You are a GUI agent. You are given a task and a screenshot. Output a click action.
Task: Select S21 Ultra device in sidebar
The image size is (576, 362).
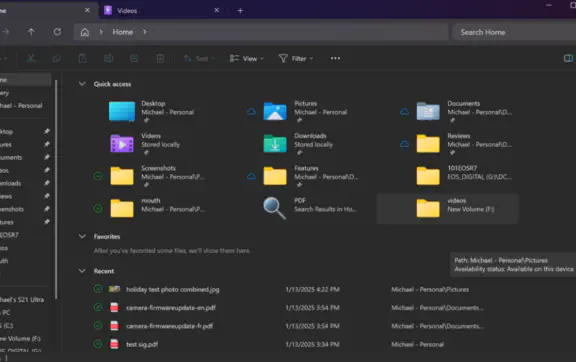click(22, 300)
